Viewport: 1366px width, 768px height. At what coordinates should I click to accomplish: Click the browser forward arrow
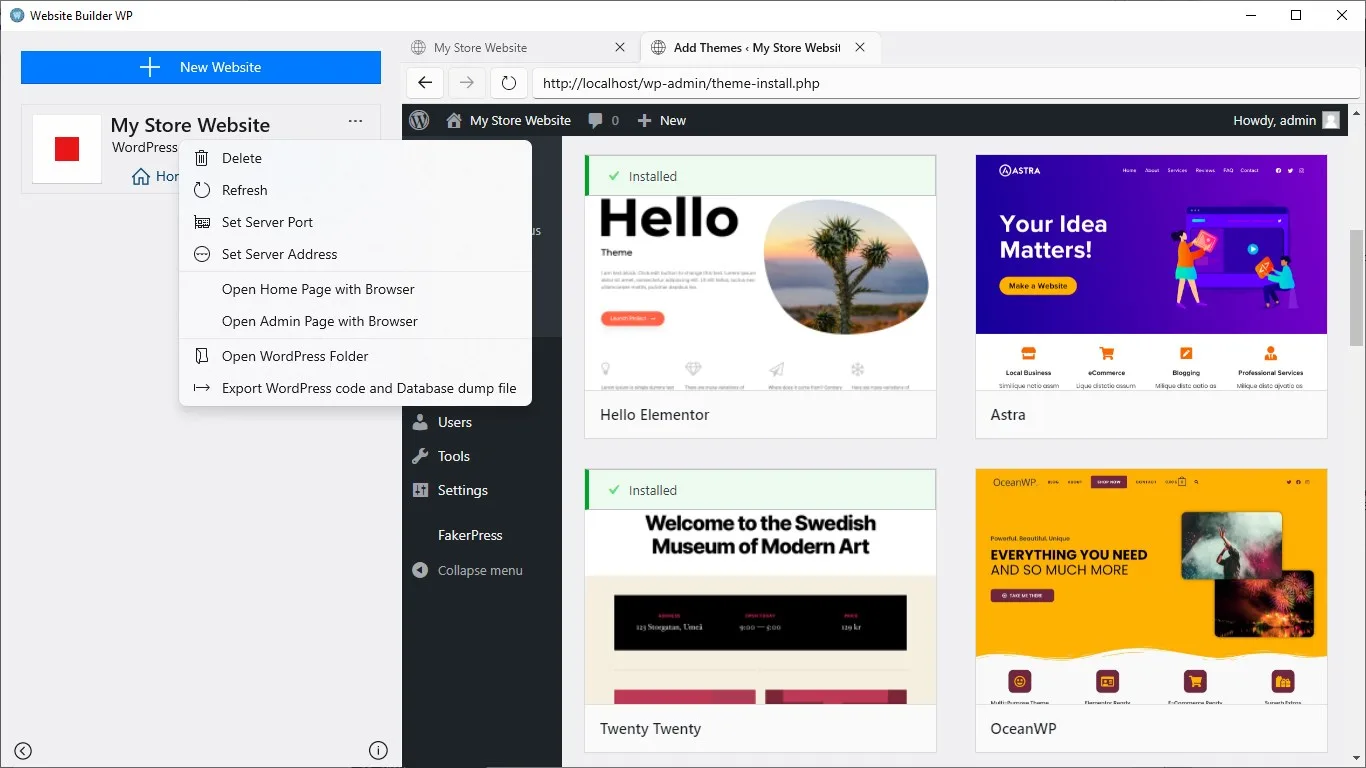click(467, 83)
